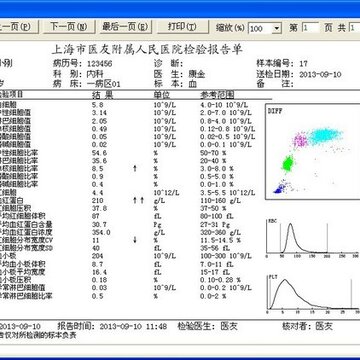Select the reference range 15-17 fL
360x360 pixels.
point(215,272)
